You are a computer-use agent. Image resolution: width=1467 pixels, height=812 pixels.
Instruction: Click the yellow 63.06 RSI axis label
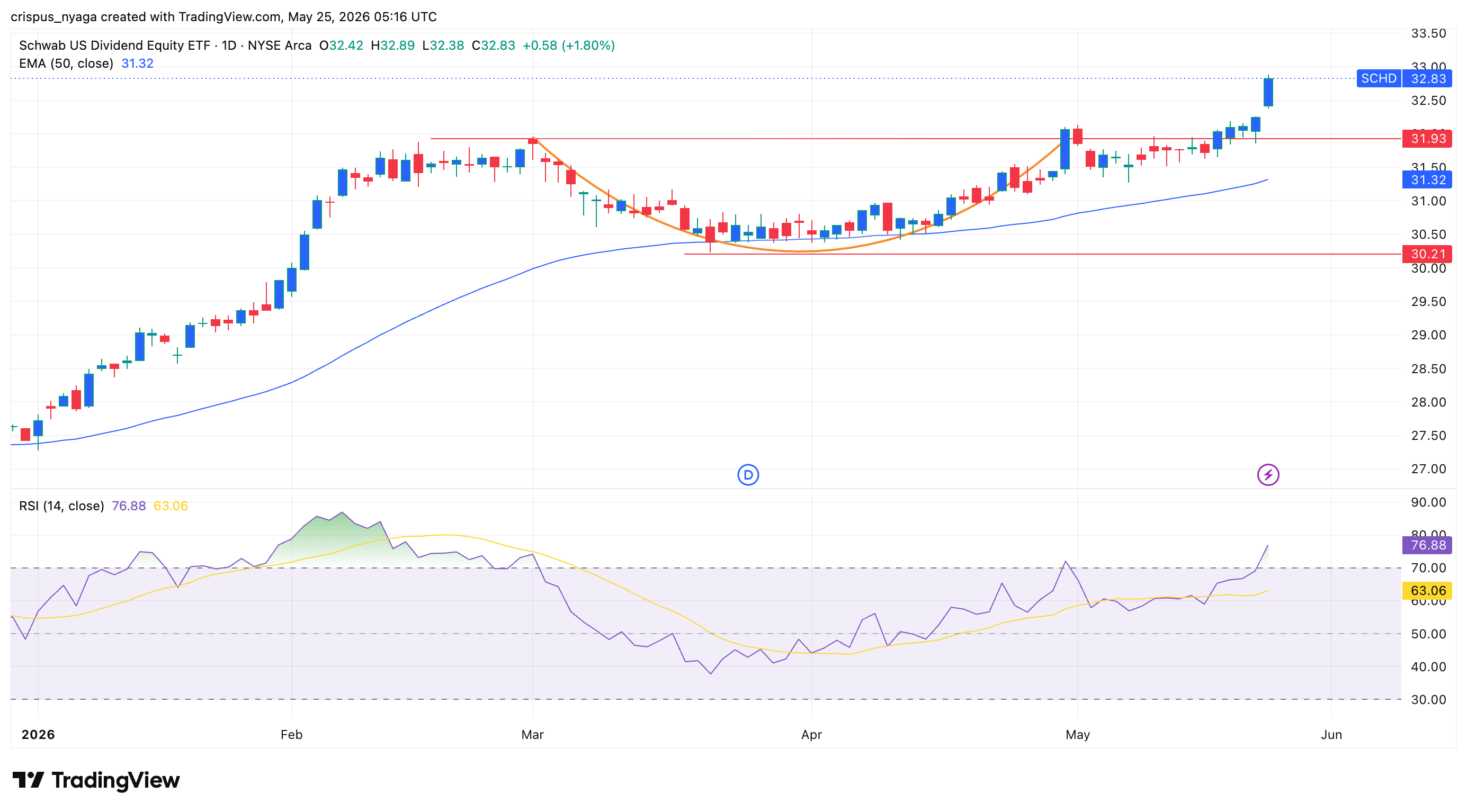coord(1427,591)
